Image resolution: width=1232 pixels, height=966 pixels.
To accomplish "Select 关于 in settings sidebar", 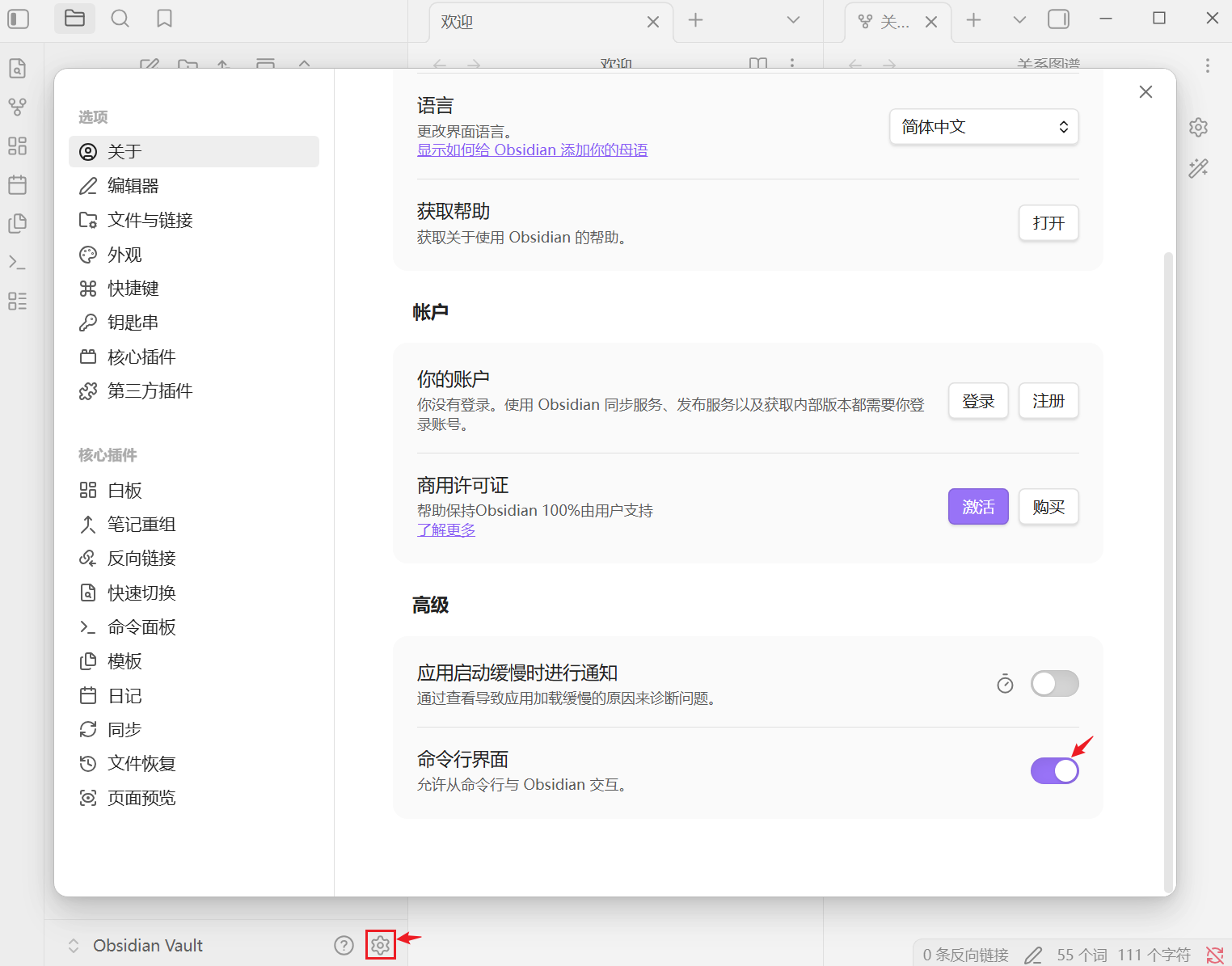I will pos(194,151).
